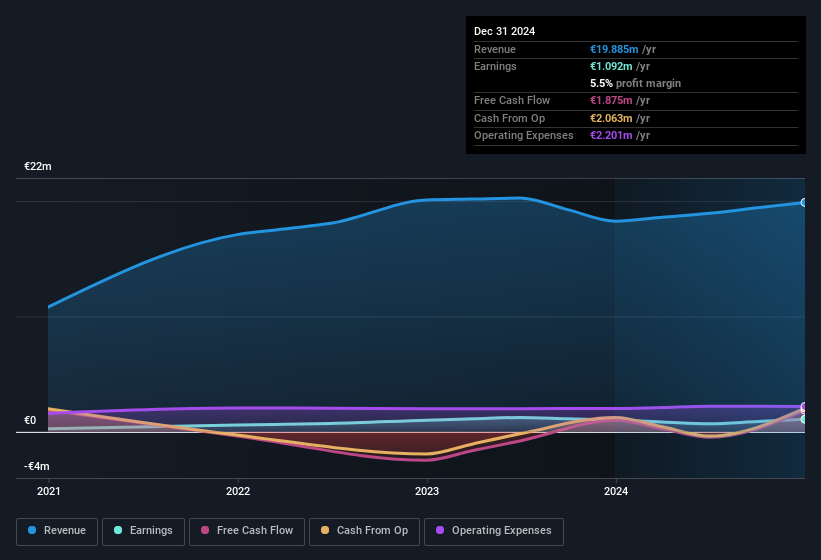Click the teal Earnings legend dot
821x560 pixels.
[x=118, y=530]
